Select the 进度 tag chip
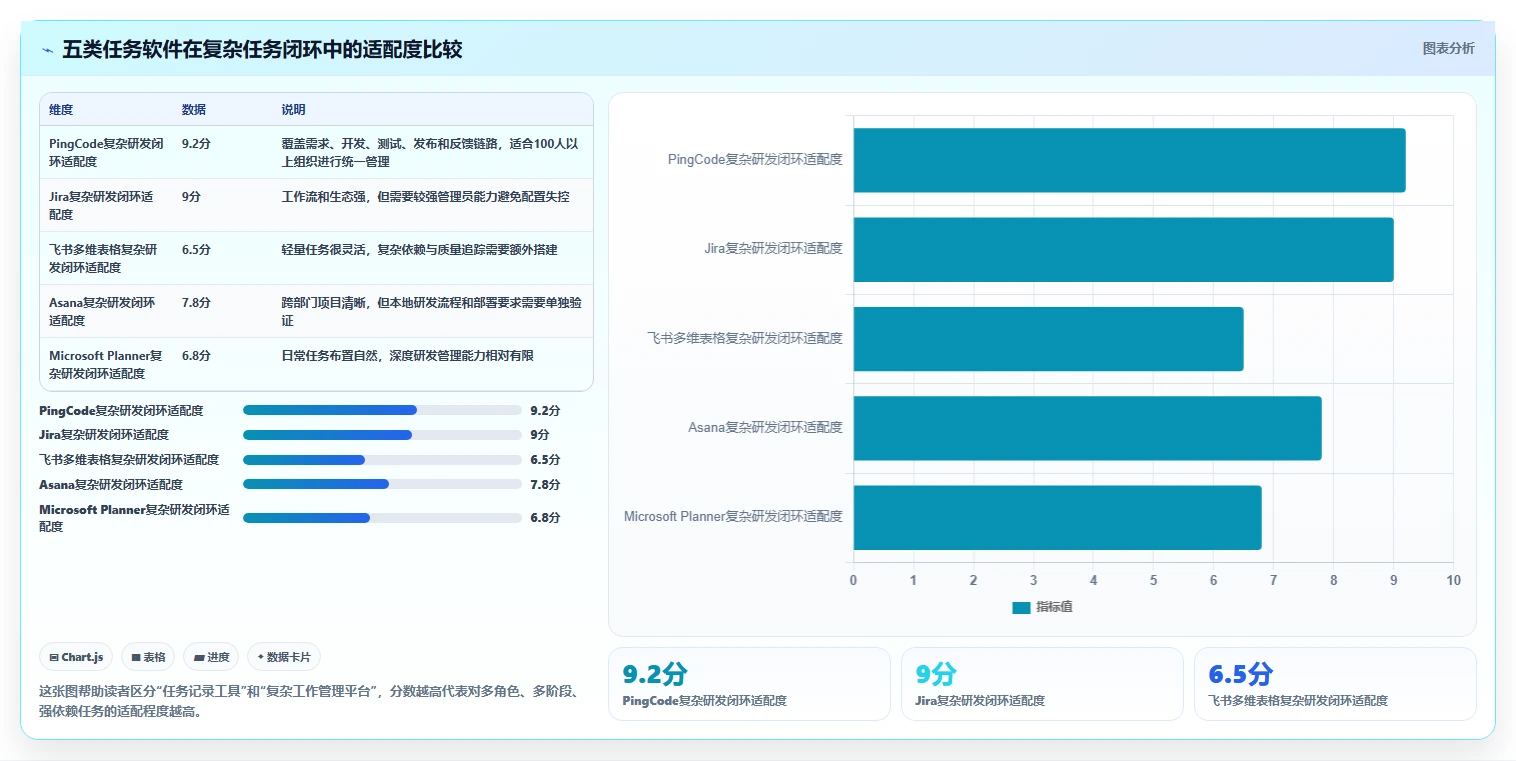 (211, 657)
